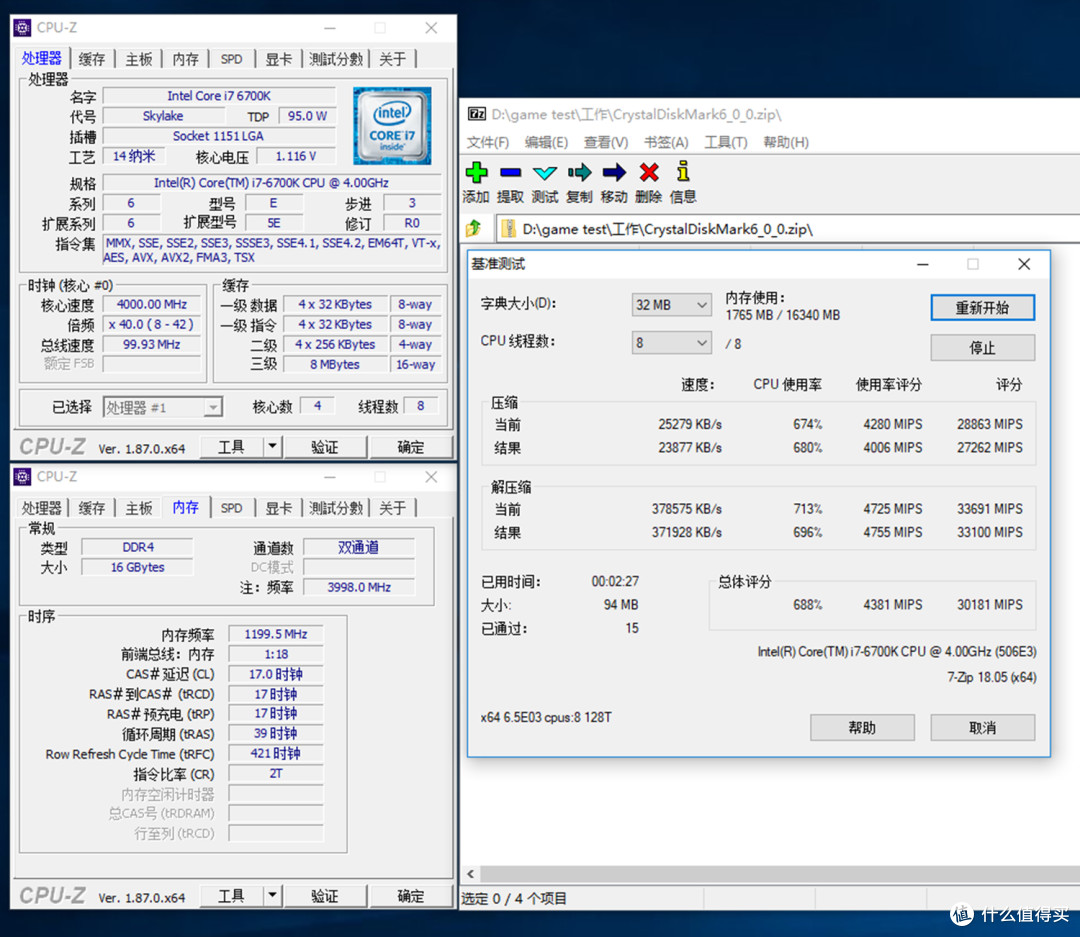
Task: Switch to SPD tab in bottom CPU-Z
Action: [x=231, y=508]
